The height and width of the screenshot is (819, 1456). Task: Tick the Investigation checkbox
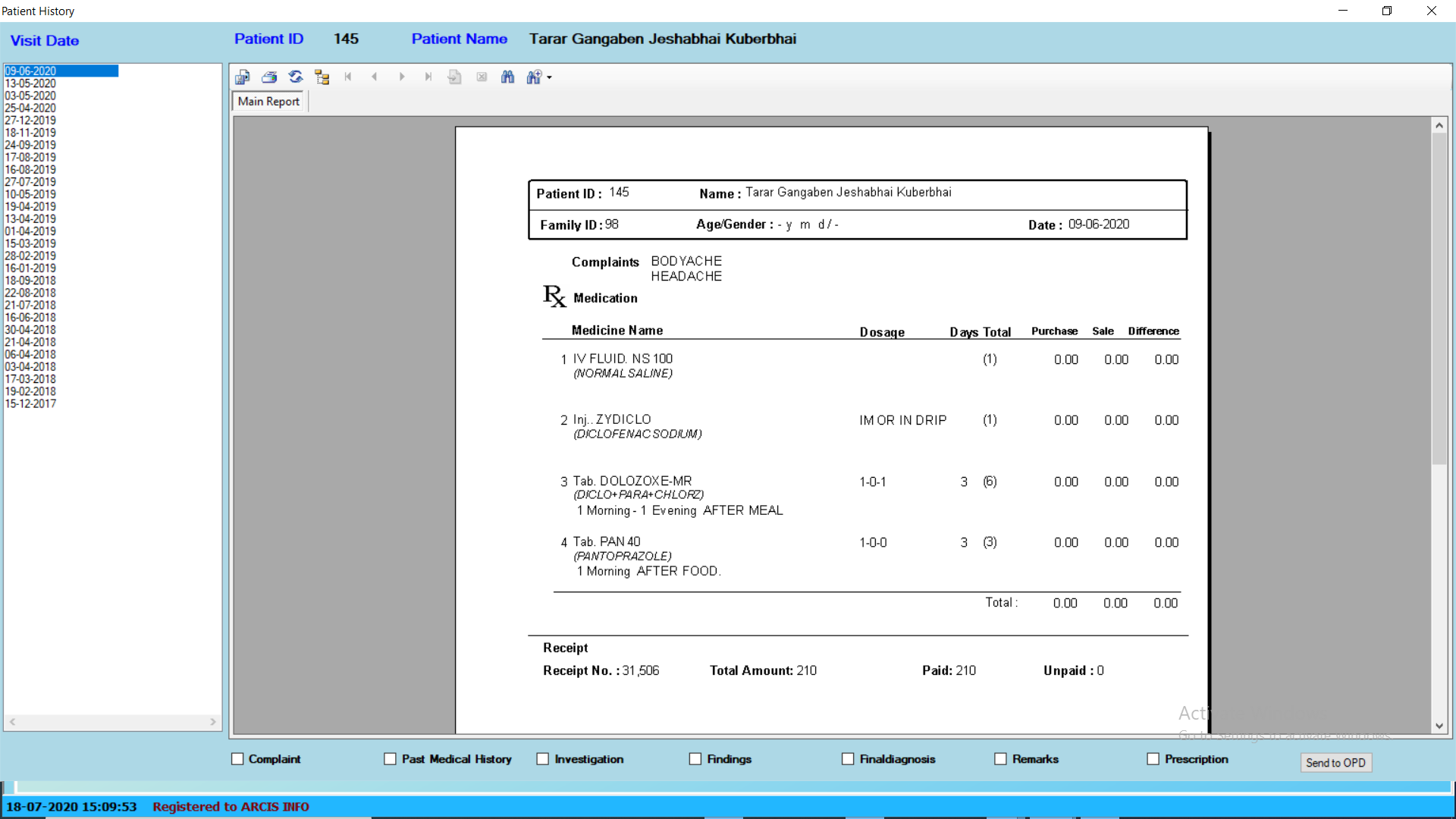coord(543,759)
